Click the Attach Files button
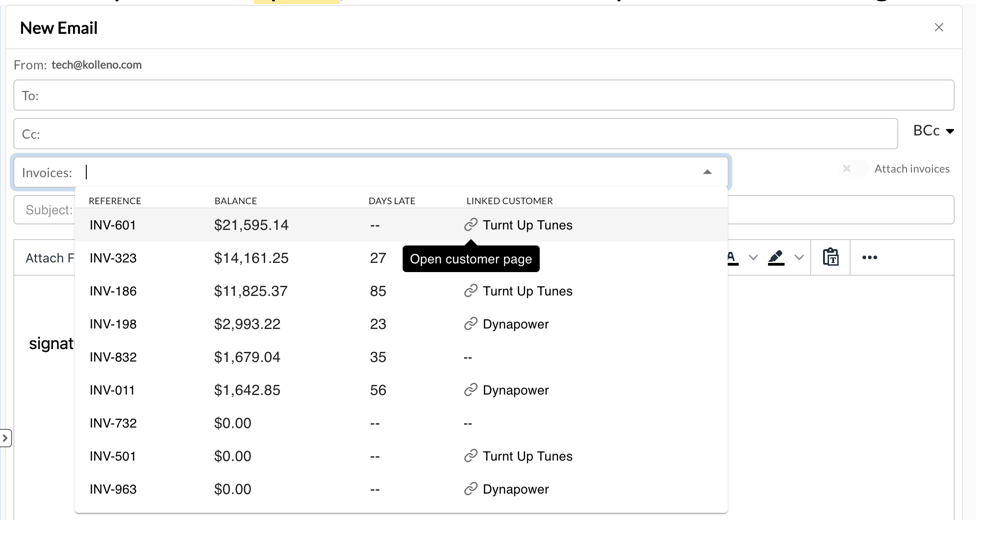 [x=49, y=258]
